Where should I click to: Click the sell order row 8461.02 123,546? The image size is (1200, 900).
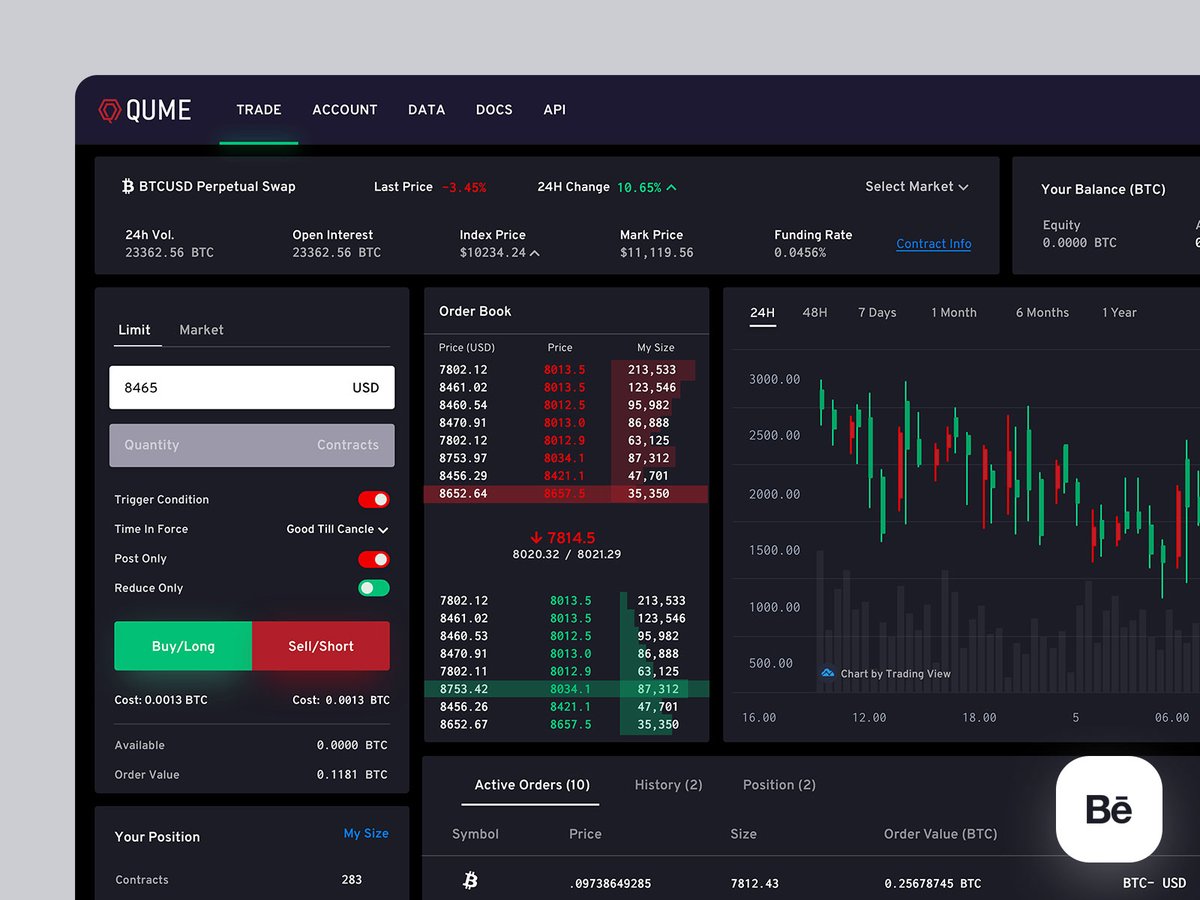click(566, 388)
